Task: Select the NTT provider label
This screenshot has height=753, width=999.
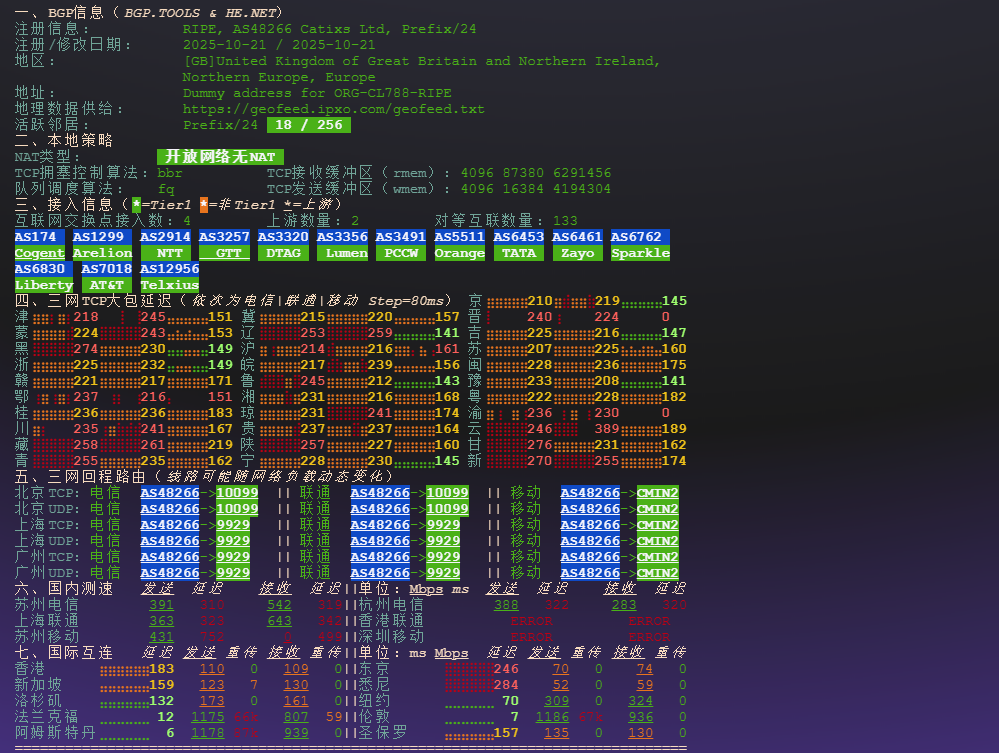Action: pyautogui.click(x=165, y=253)
